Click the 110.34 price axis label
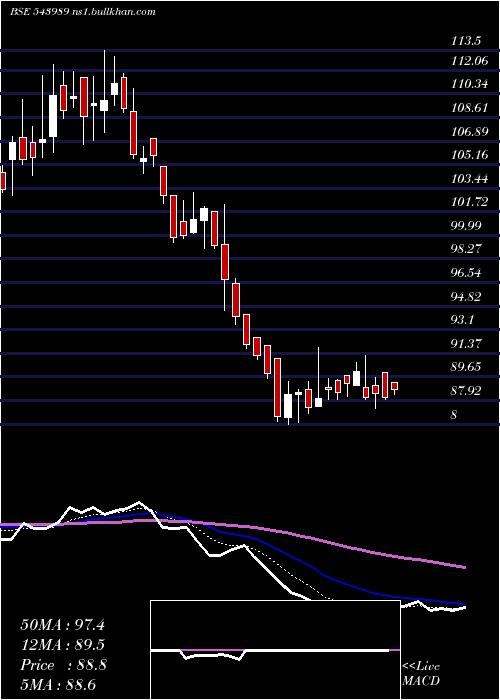This screenshot has height=700, width=500. 469,84
